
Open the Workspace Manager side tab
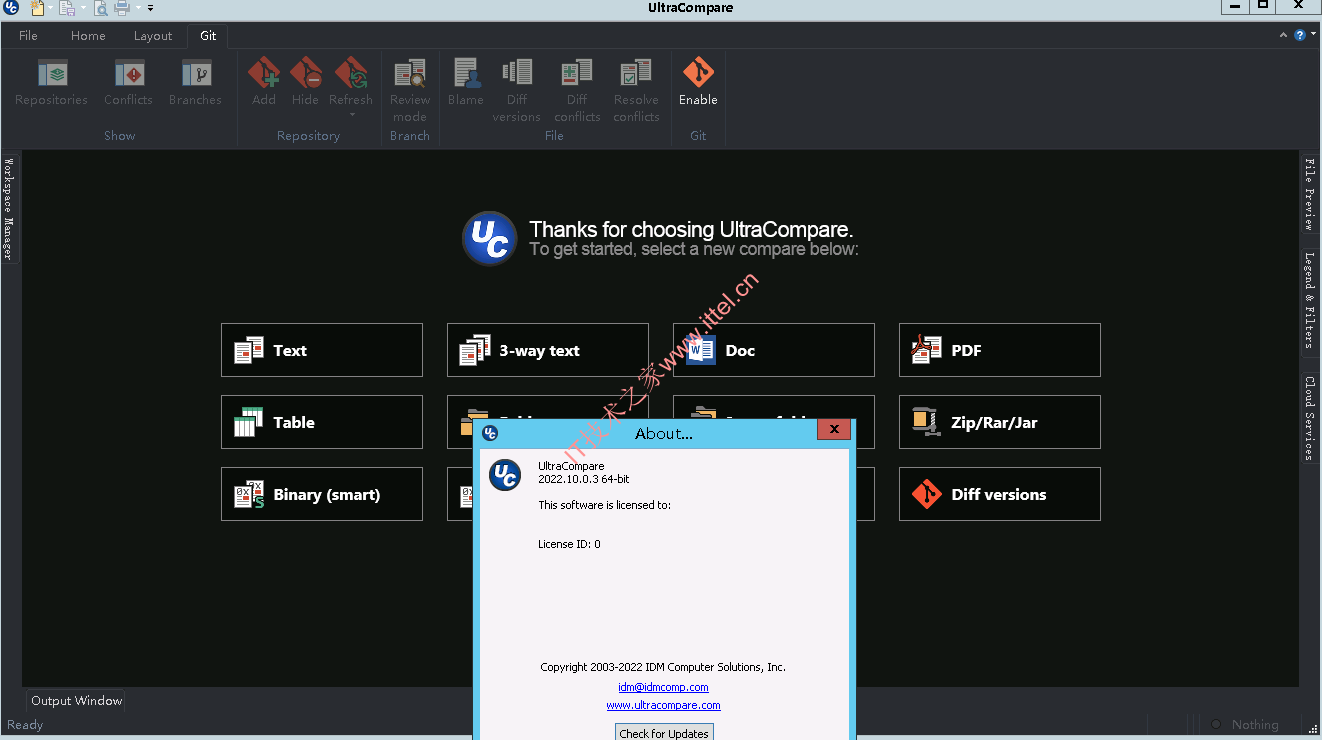click(x=8, y=208)
